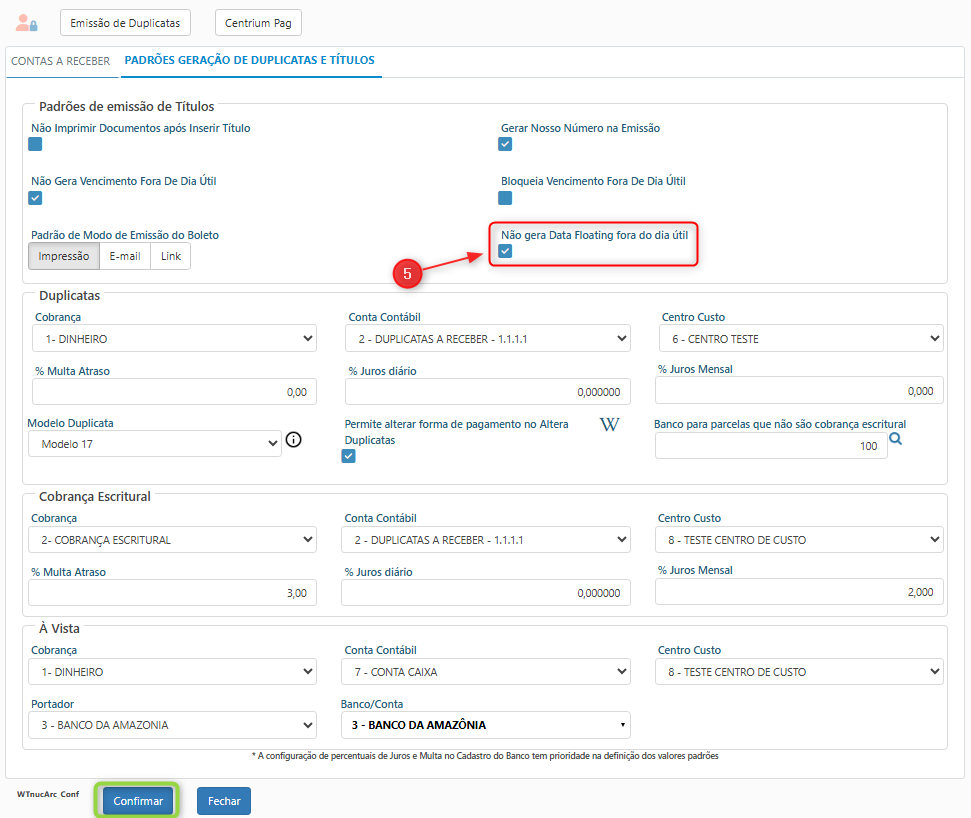Click the W wiki help icon
This screenshot has height=818, width=971.
coord(609,425)
